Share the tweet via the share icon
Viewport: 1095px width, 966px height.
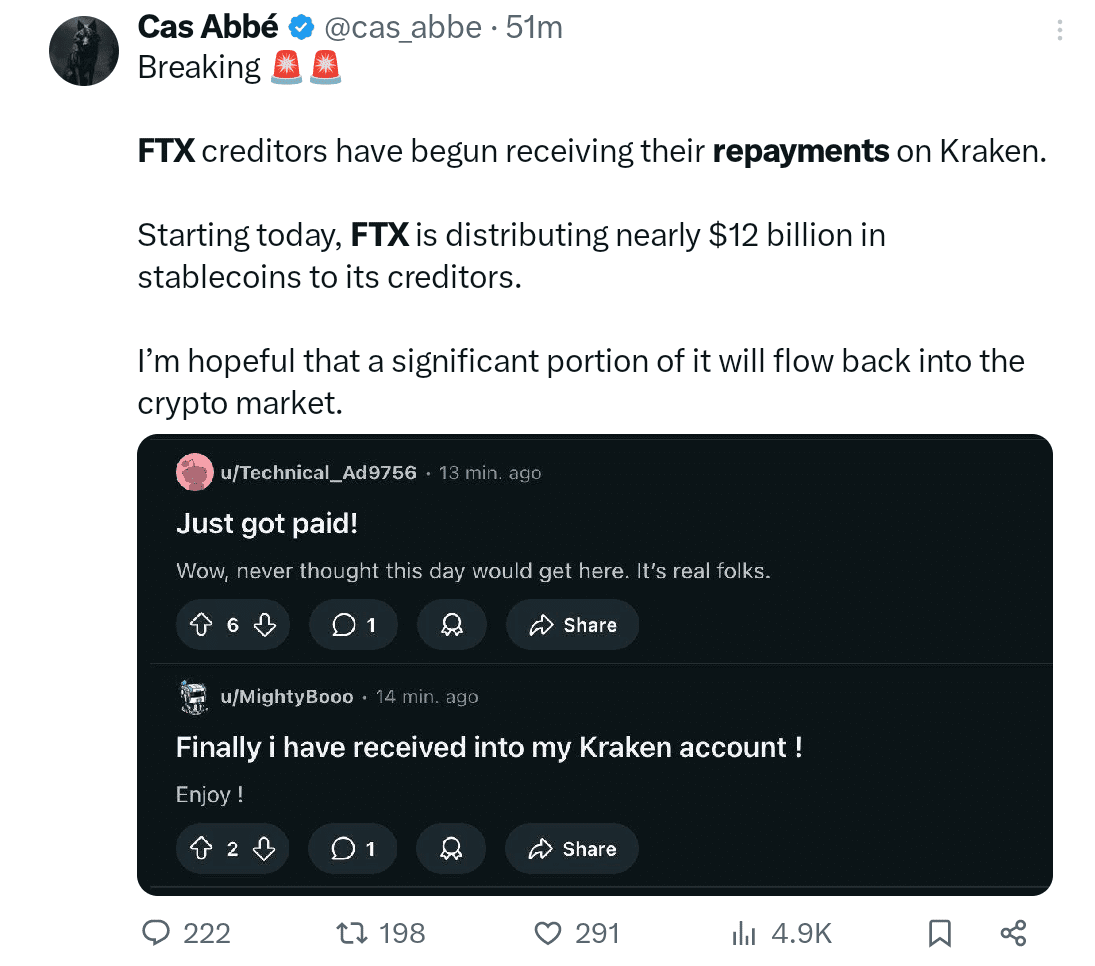(x=1013, y=933)
